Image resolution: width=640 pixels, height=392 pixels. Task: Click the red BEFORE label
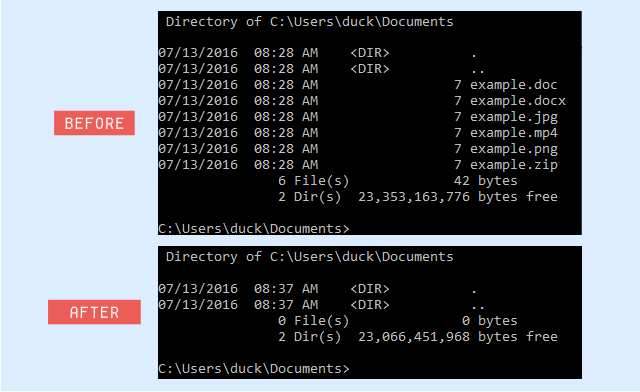[x=94, y=123]
